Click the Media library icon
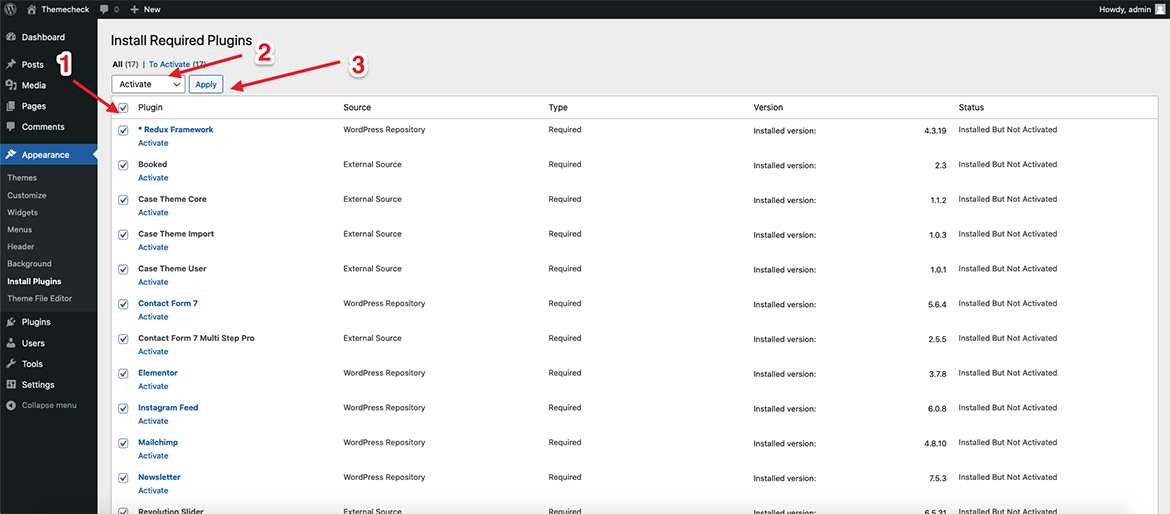Image resolution: width=1170 pixels, height=514 pixels. 11,85
